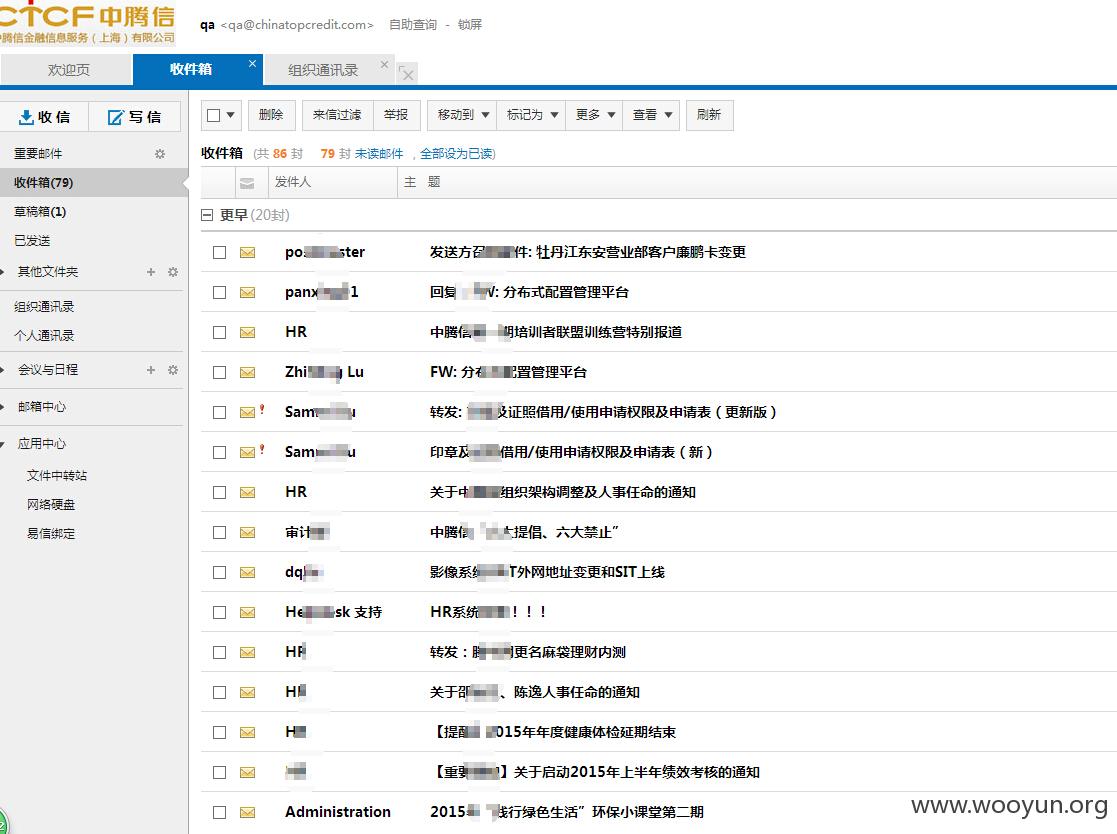Click the 未读邮件 link
Viewport: 1117px width, 834px height.
coord(378,154)
